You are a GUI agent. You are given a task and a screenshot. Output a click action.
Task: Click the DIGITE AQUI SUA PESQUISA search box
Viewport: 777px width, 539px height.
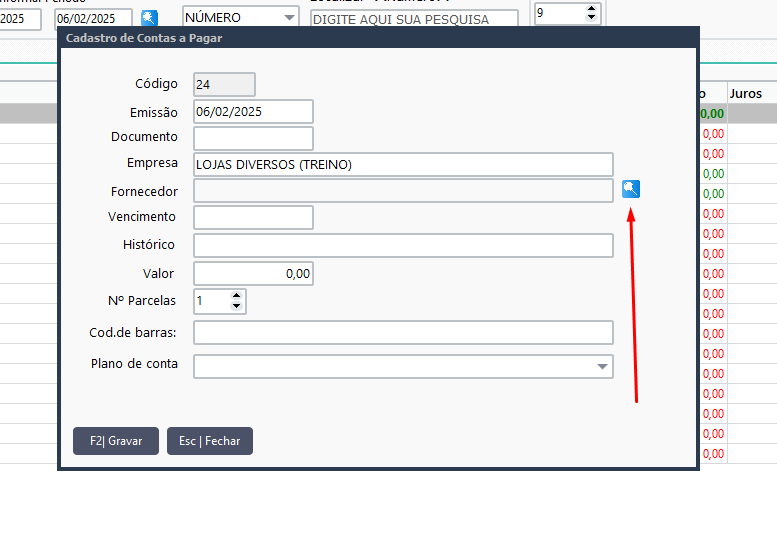[414, 19]
